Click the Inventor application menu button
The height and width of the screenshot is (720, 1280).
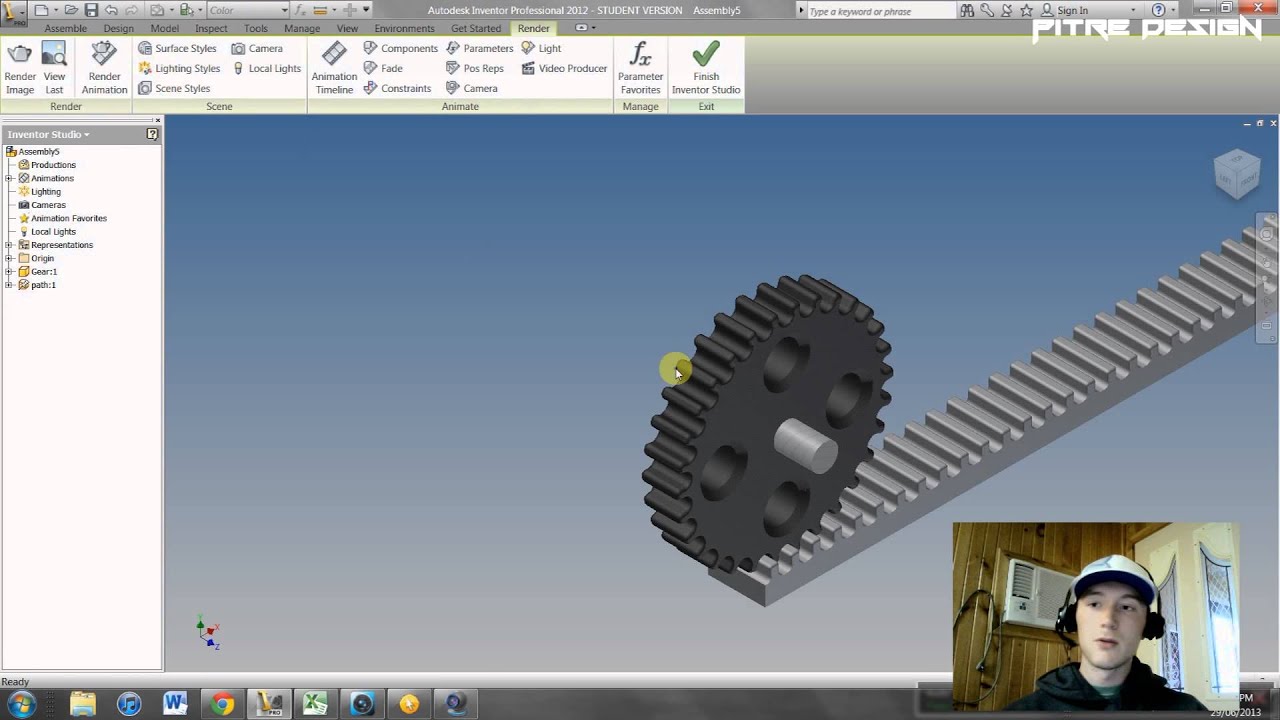point(14,14)
